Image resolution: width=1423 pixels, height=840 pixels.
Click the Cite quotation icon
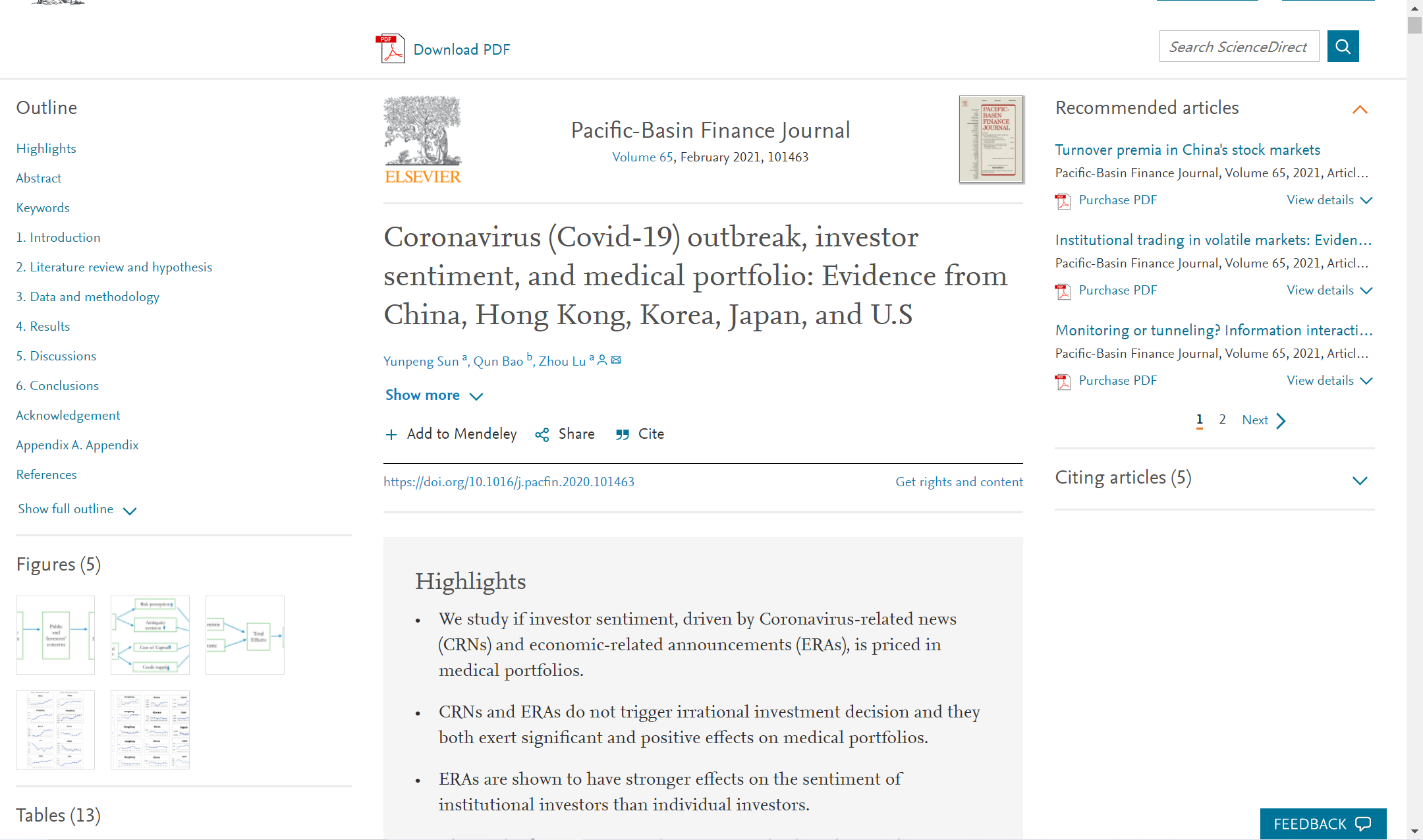(x=622, y=435)
